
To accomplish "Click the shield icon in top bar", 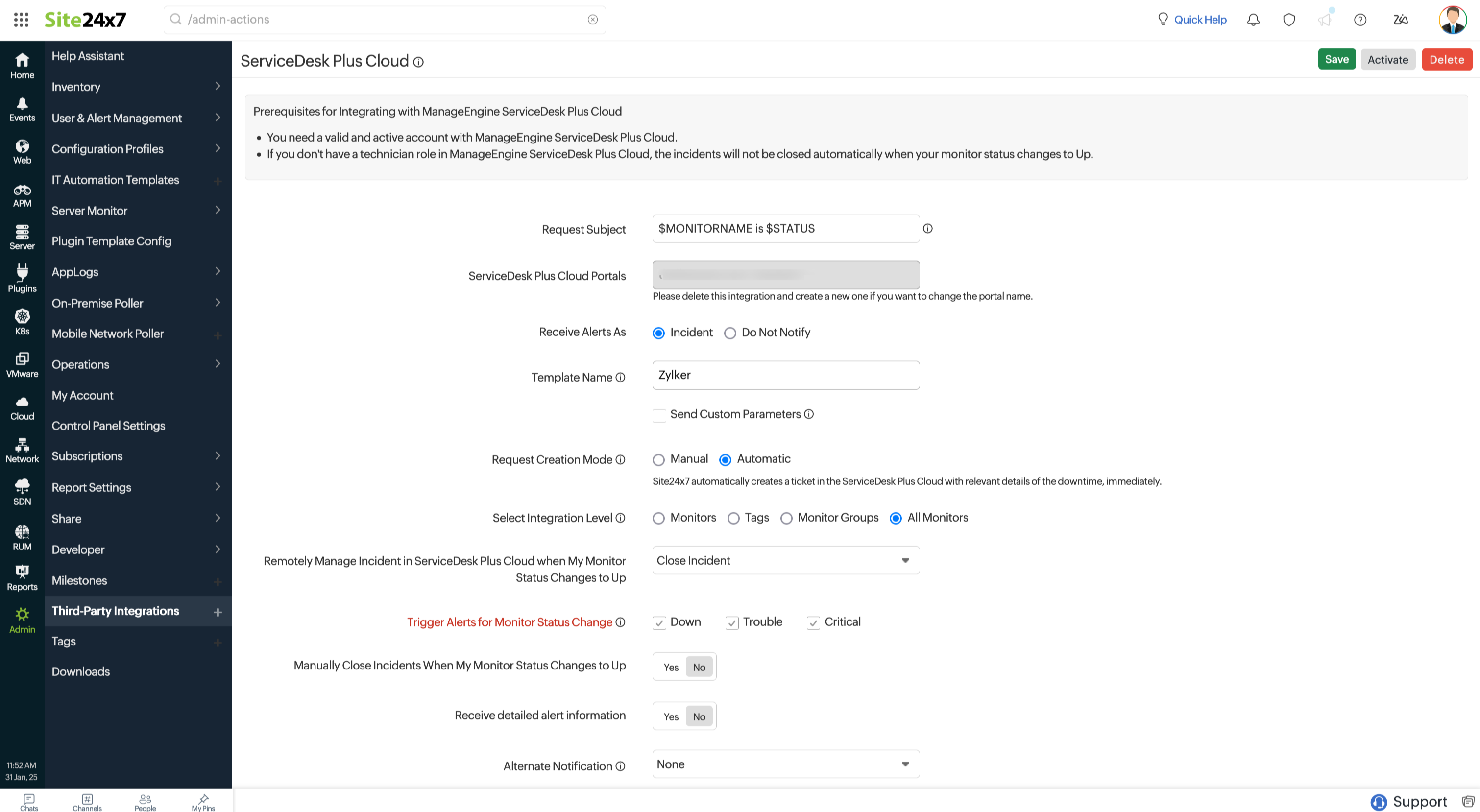I will (x=1288, y=20).
